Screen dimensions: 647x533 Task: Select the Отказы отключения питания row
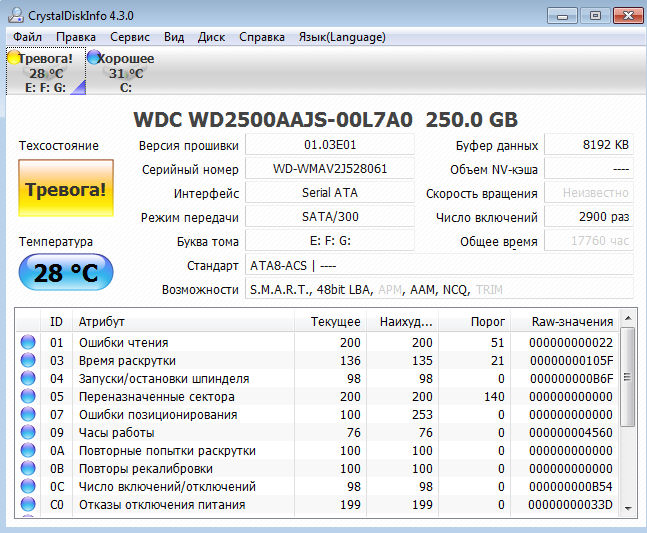(317, 505)
